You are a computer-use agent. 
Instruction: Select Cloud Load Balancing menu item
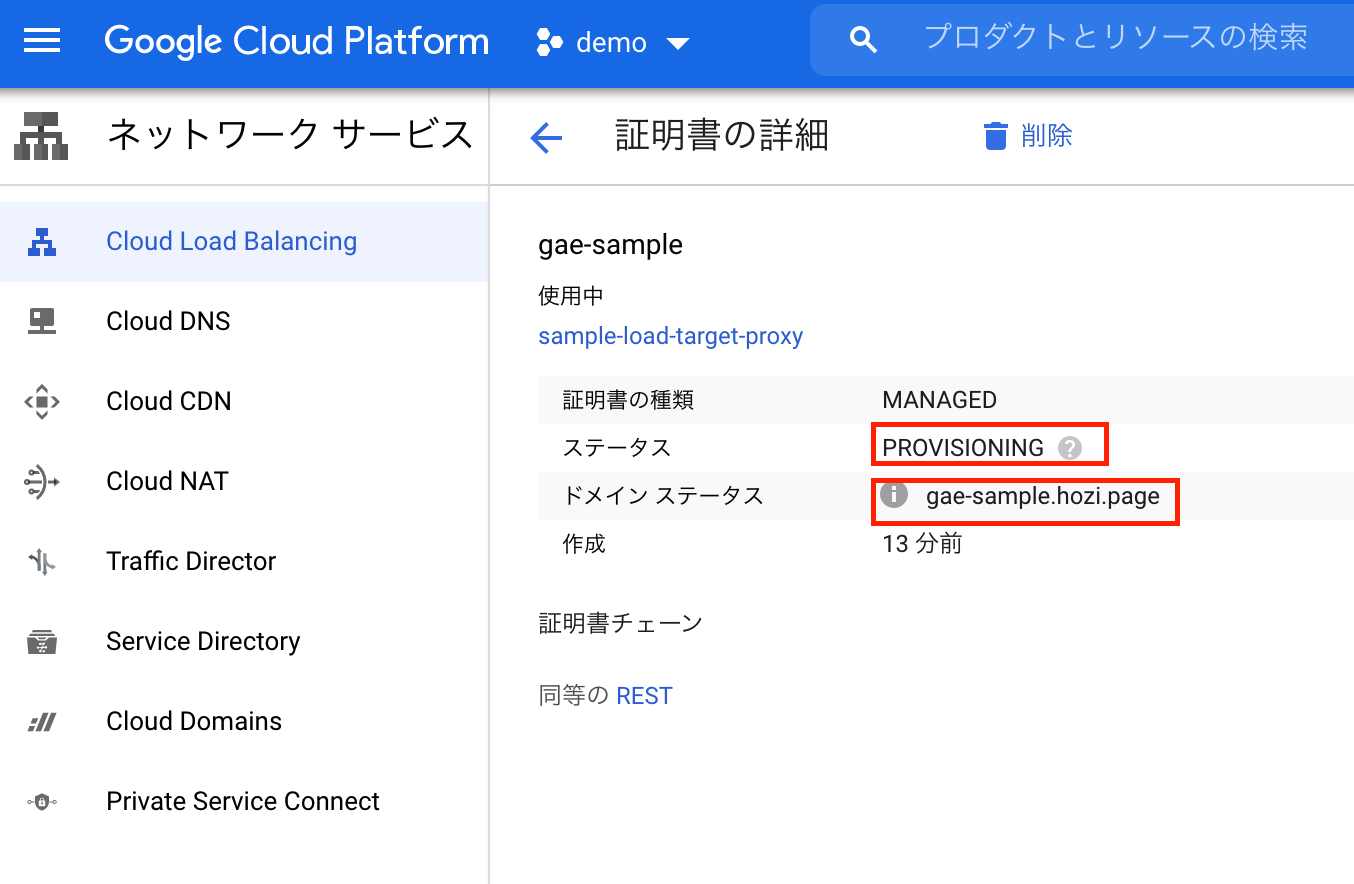point(244,242)
